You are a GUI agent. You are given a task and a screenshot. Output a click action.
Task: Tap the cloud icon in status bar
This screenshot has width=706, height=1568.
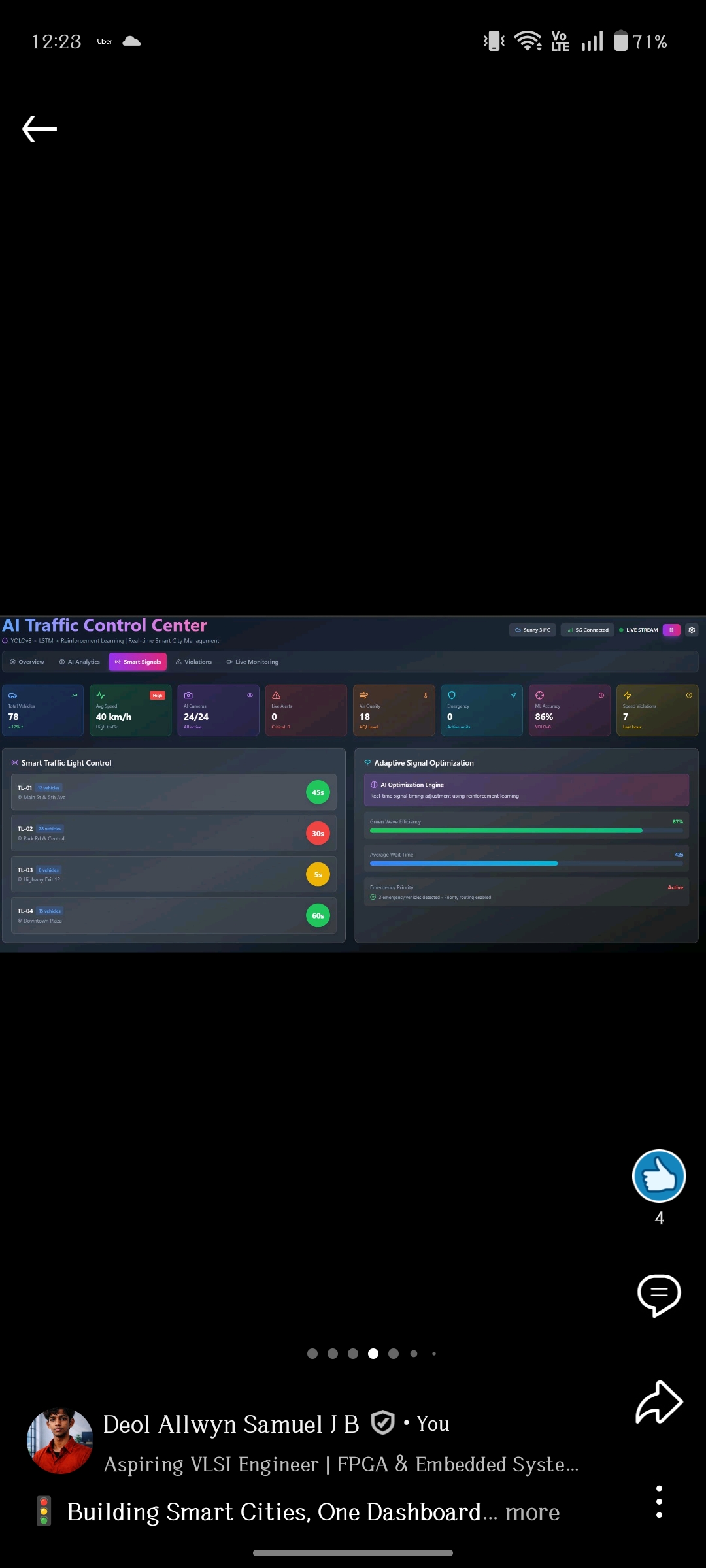tap(131, 41)
